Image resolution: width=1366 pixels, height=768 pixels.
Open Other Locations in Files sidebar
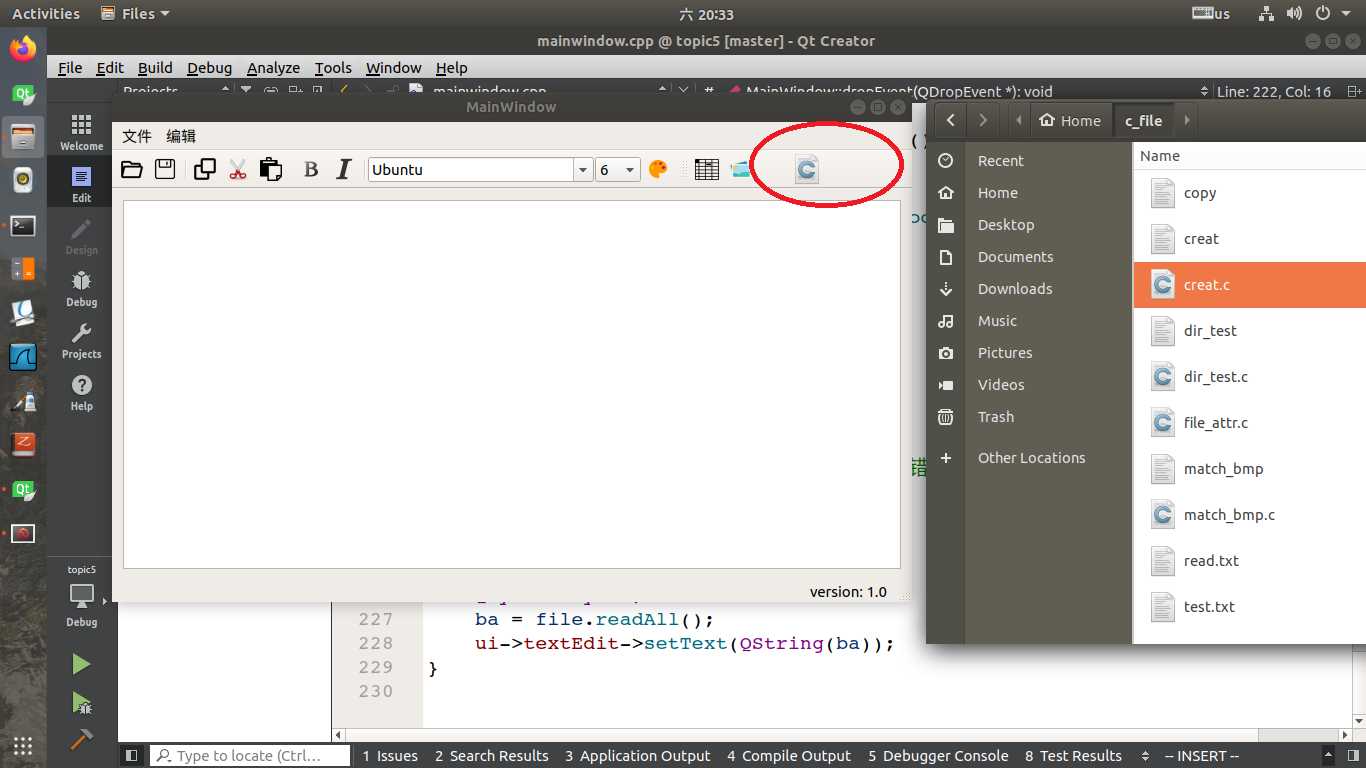point(1030,458)
